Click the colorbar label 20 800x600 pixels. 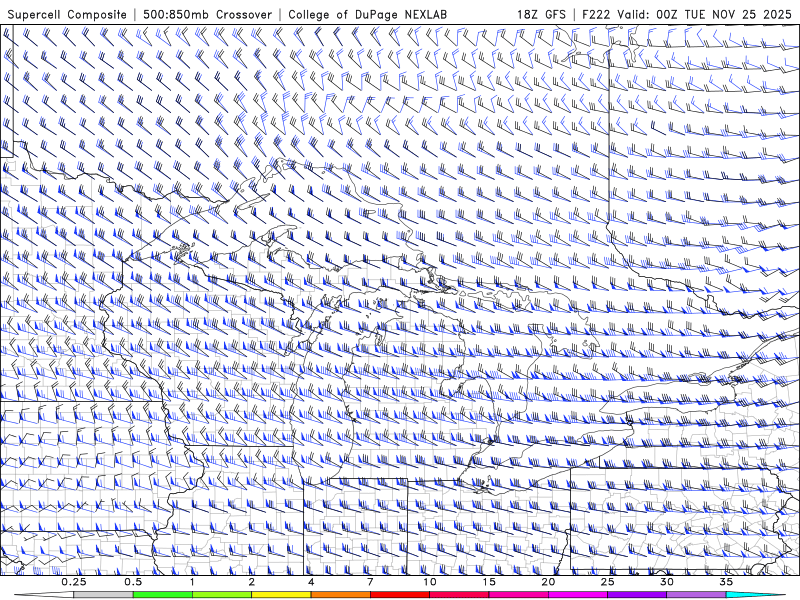click(548, 582)
